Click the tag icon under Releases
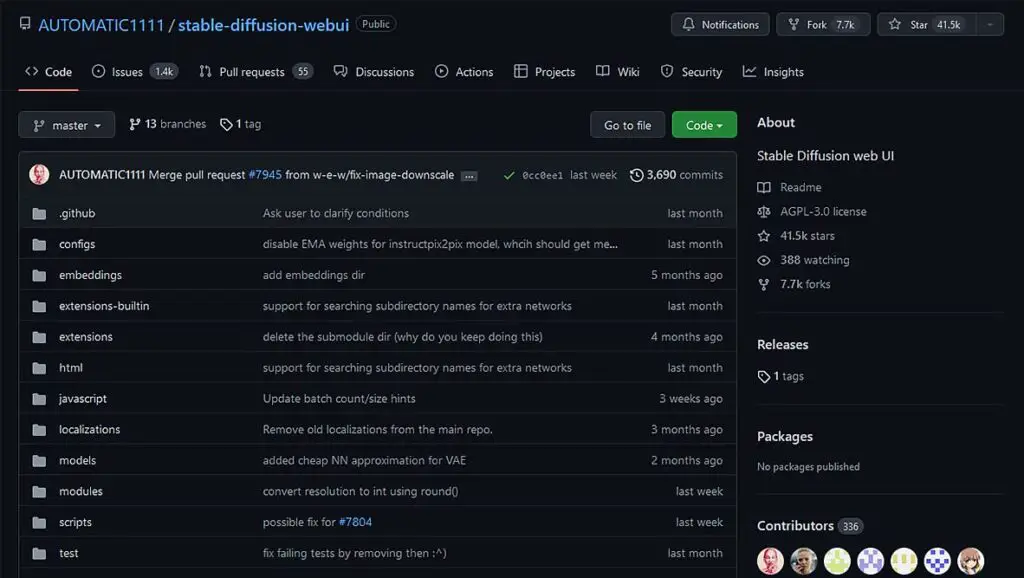Image resolution: width=1024 pixels, height=578 pixels. [x=763, y=377]
